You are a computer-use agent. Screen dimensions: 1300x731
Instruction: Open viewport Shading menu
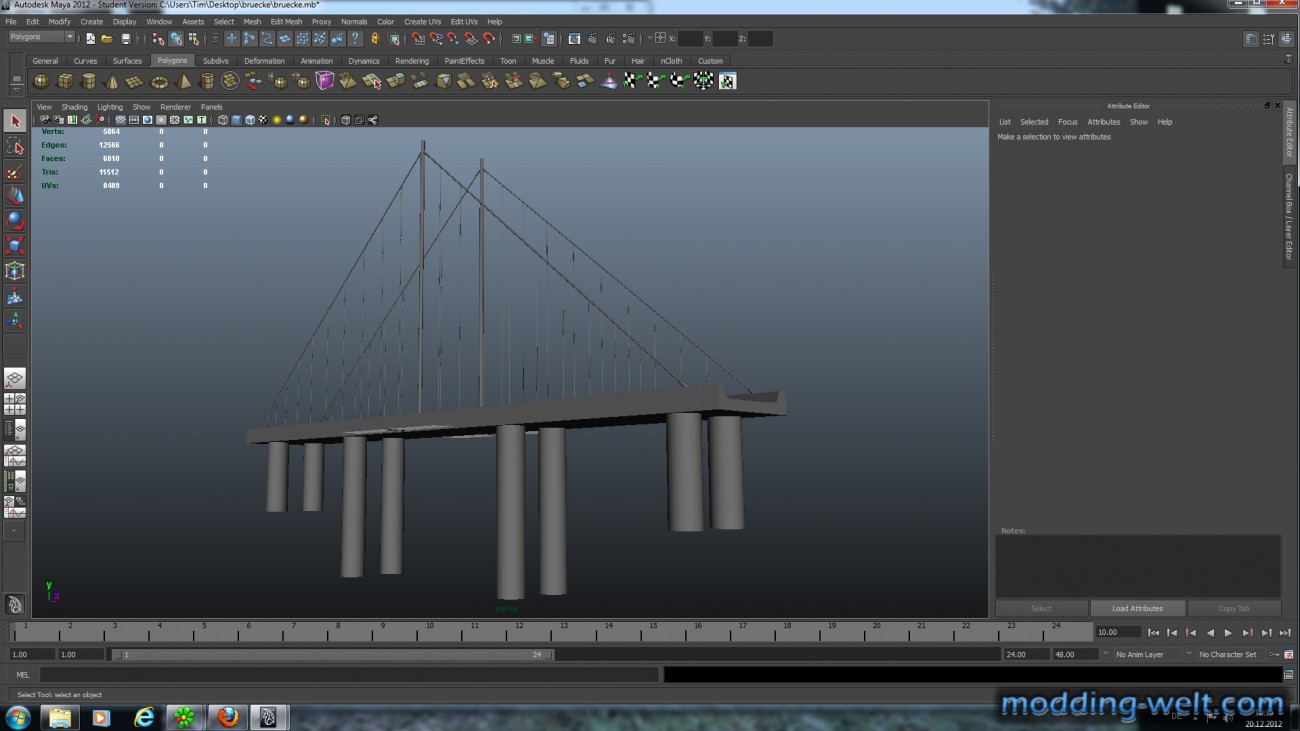pos(75,107)
